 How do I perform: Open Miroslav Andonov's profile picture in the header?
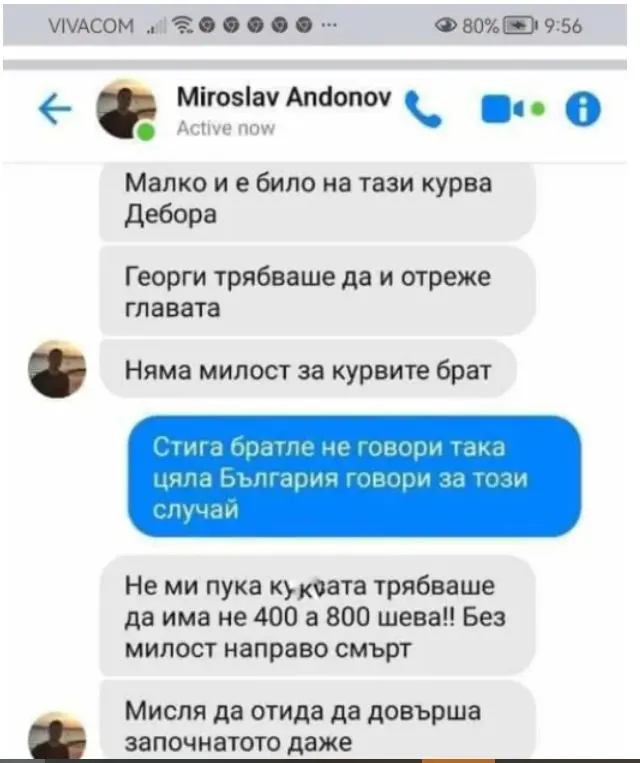pyautogui.click(x=127, y=109)
